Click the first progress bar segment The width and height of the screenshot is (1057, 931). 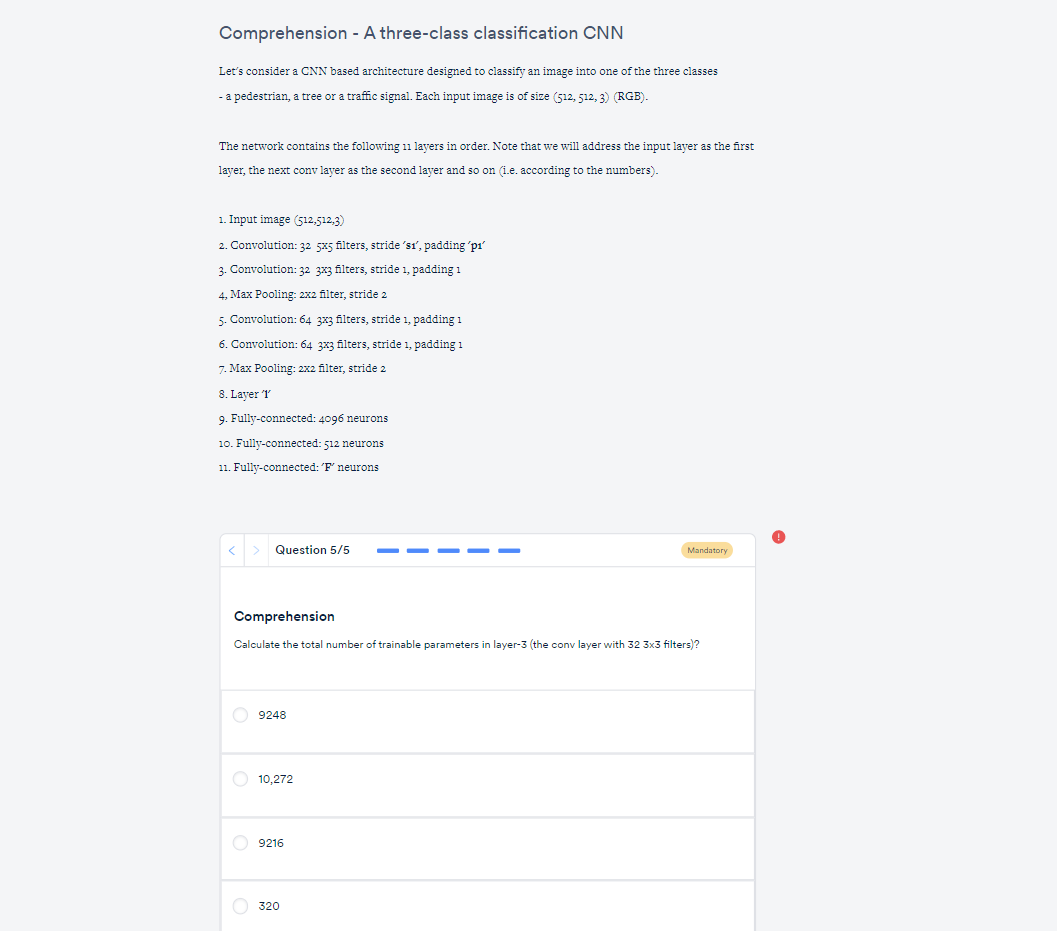pyautogui.click(x=388, y=550)
